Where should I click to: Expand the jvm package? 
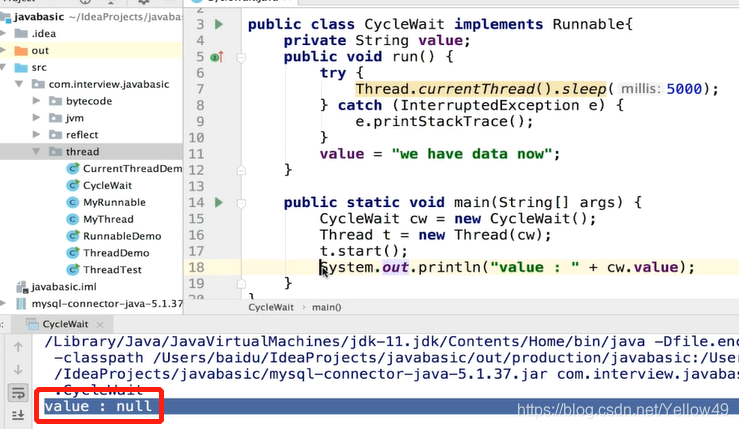tap(36, 117)
